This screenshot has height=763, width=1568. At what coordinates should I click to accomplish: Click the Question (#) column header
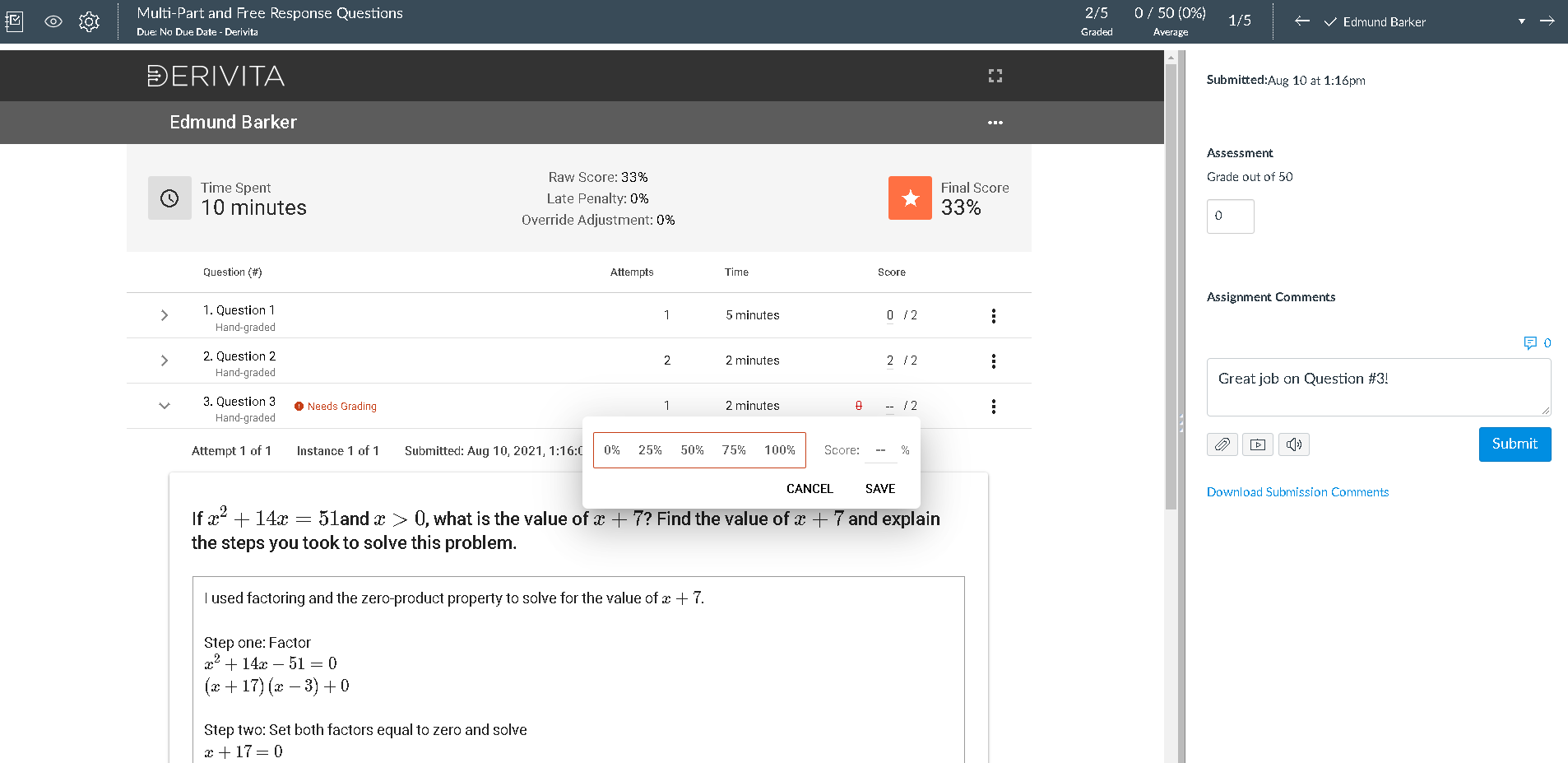coord(233,272)
